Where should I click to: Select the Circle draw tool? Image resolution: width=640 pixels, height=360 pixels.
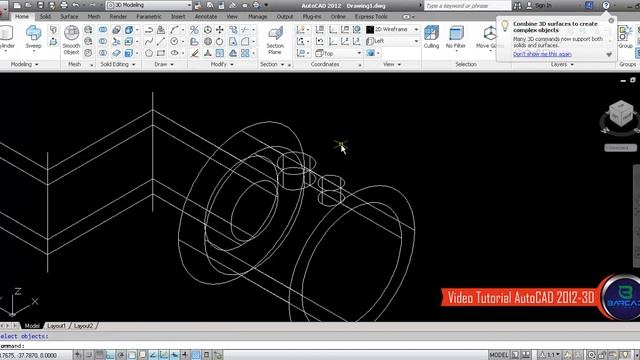tap(175, 41)
